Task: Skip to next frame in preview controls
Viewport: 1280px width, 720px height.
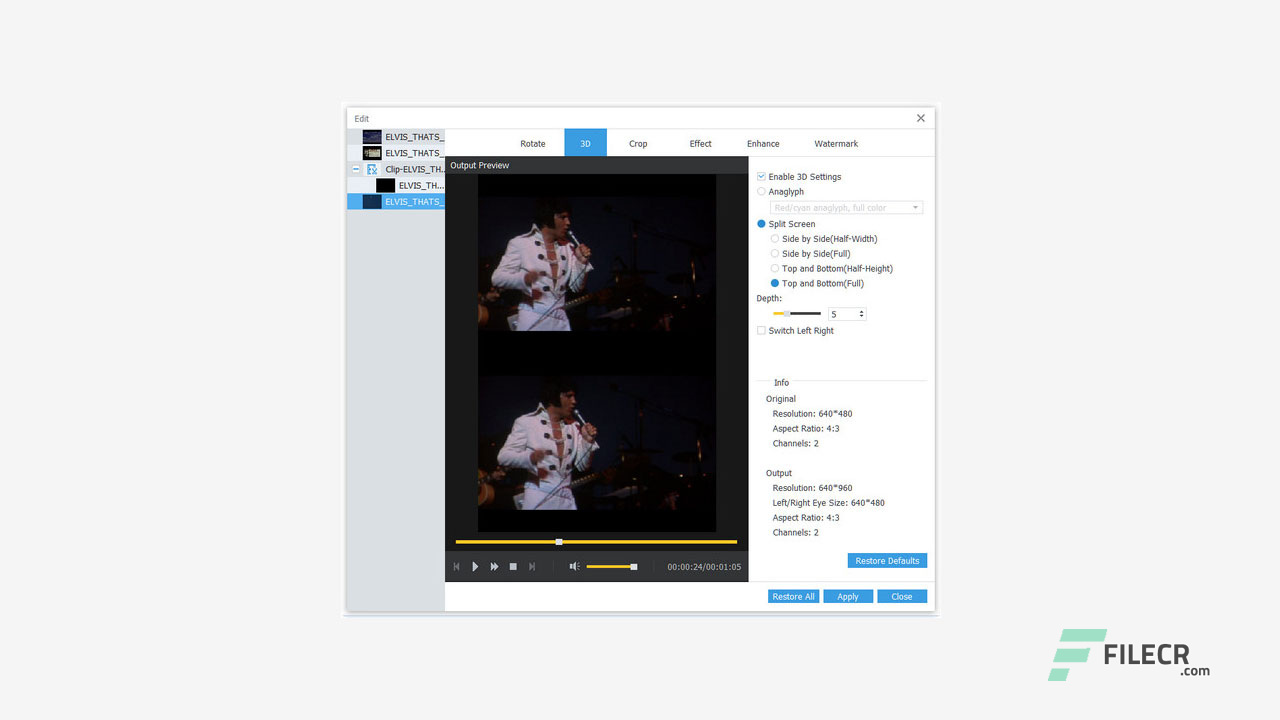Action: click(532, 567)
